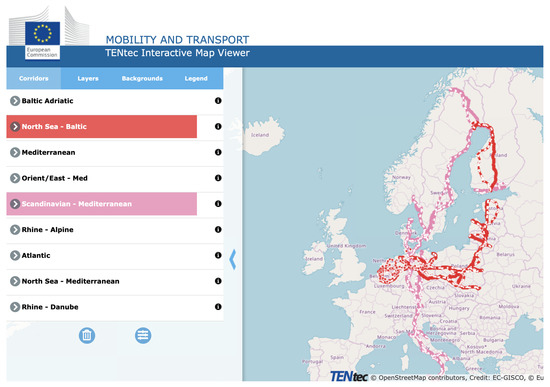
Task: Expand the Mediterranean chevron
Action: coord(15,152)
